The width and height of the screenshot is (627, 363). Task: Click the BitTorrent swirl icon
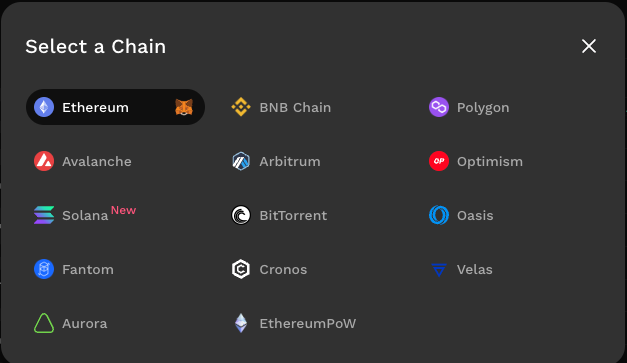click(x=241, y=215)
